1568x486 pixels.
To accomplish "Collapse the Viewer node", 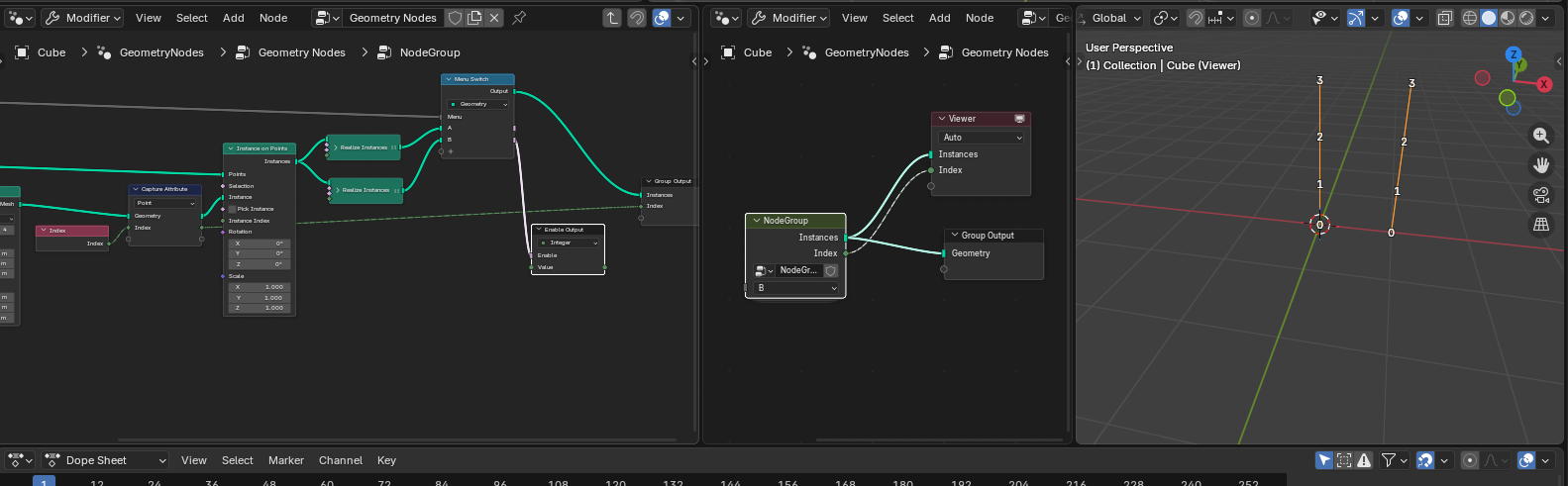I will 942,119.
